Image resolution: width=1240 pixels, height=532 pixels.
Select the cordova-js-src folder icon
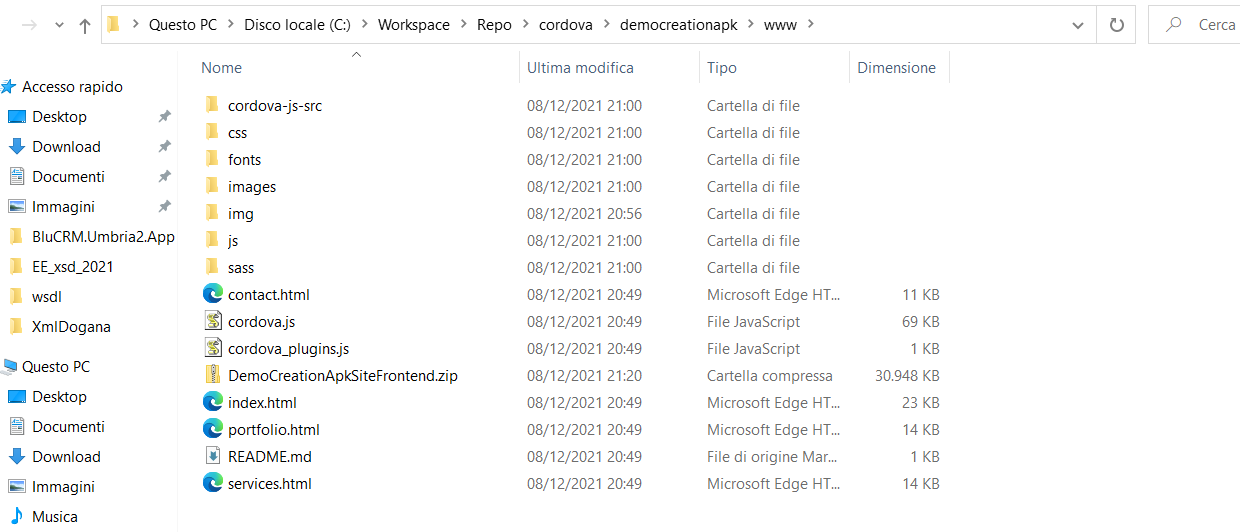click(x=211, y=105)
